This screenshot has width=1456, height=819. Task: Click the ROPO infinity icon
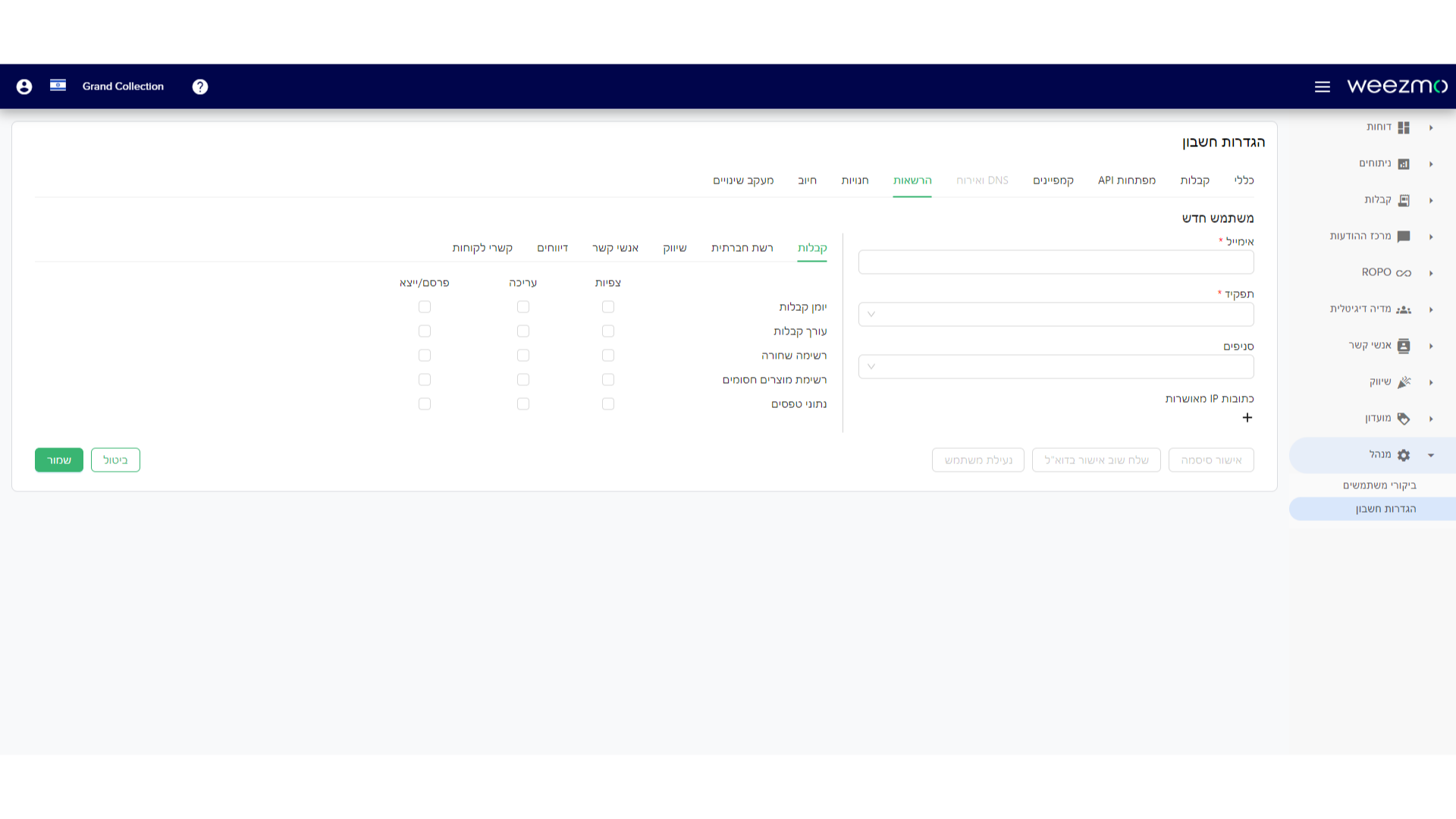(x=1404, y=273)
